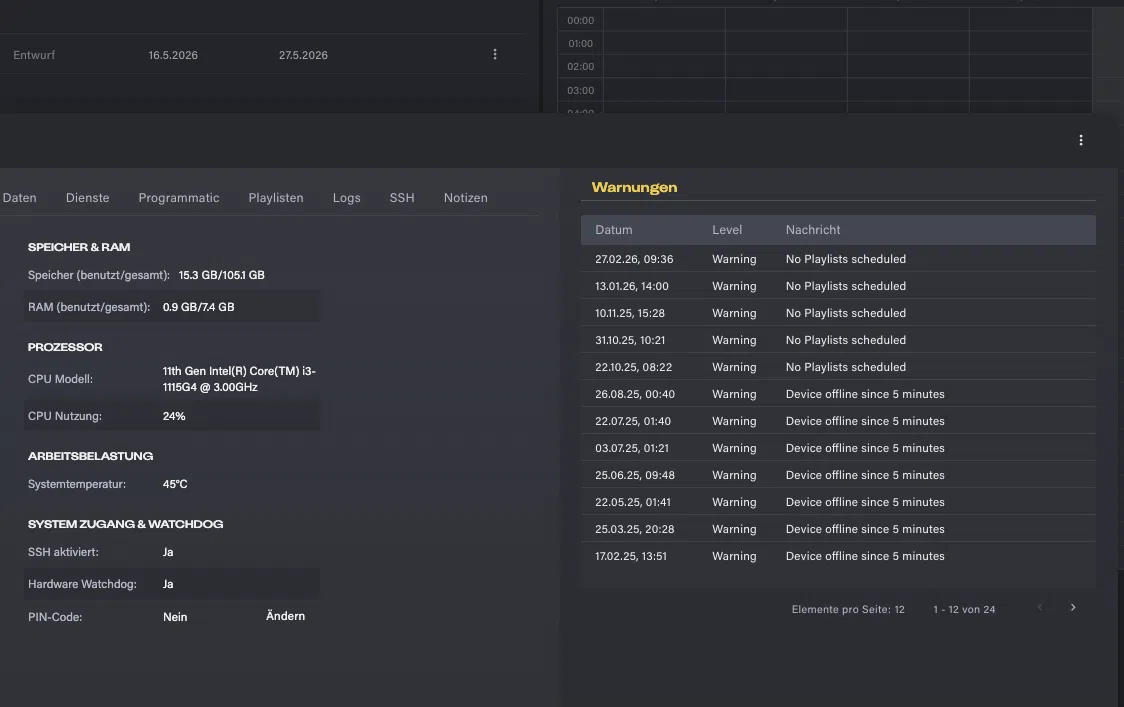This screenshot has height=707, width=1124.
Task: Click the 03:00 schedule time label
Action: (581, 90)
